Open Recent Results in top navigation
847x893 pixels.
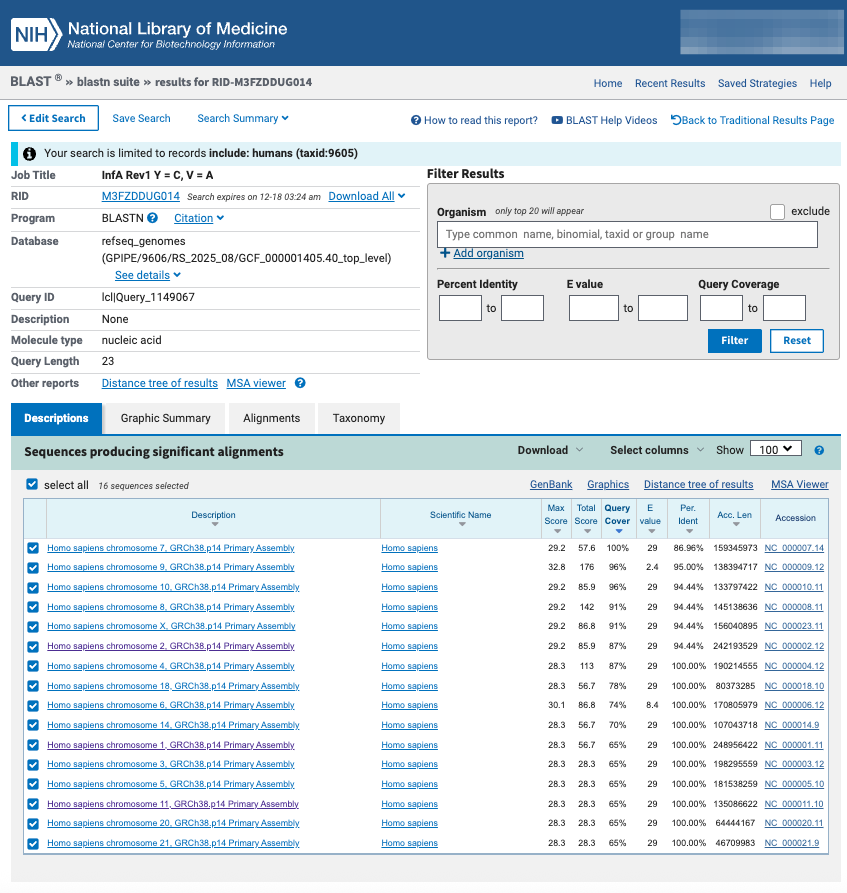tap(670, 83)
